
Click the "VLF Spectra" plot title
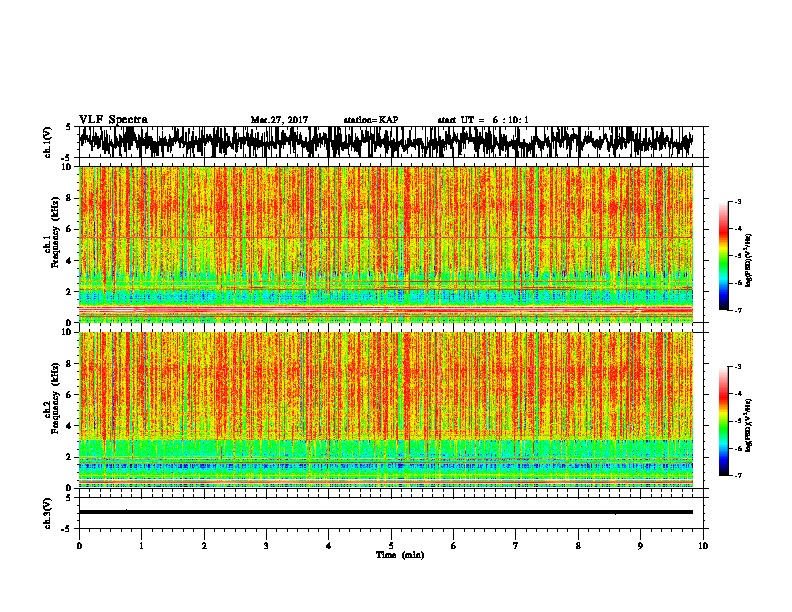point(113,119)
